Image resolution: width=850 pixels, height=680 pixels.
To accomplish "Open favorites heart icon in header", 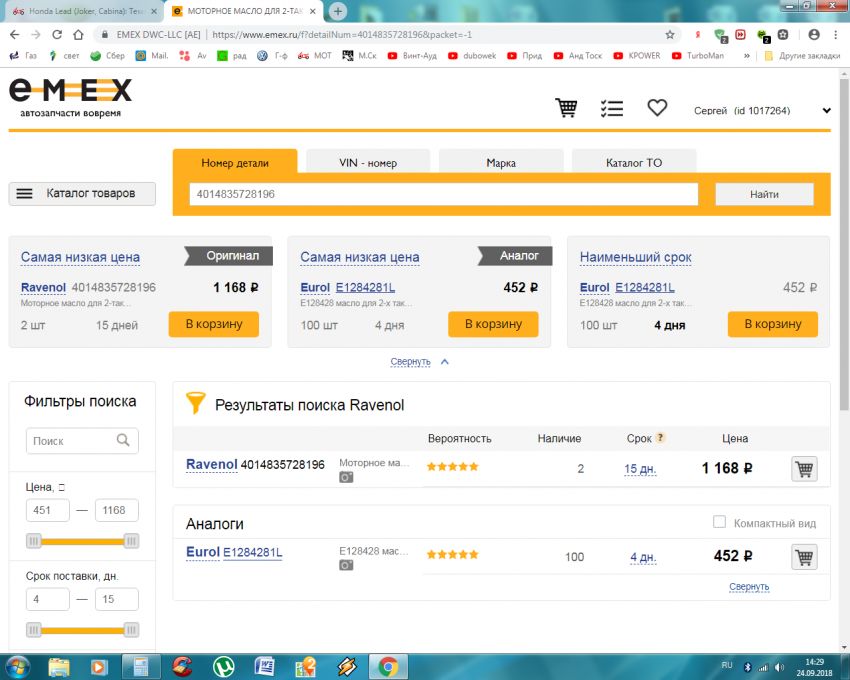I will point(657,108).
